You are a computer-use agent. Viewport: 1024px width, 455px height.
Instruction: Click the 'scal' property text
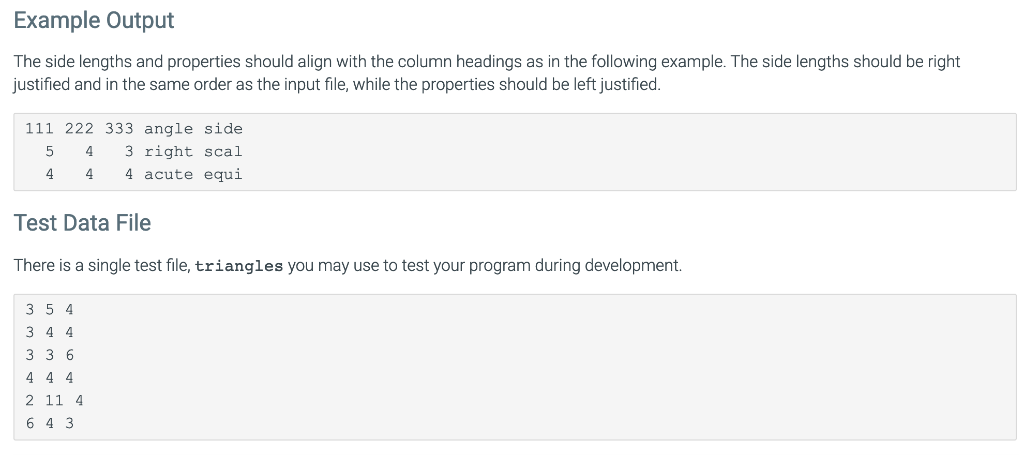[223, 151]
